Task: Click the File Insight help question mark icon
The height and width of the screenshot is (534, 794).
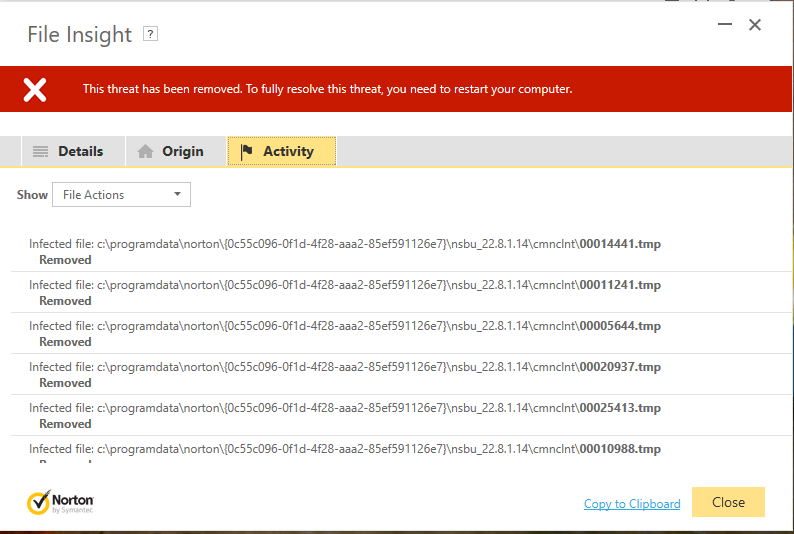Action: click(150, 34)
